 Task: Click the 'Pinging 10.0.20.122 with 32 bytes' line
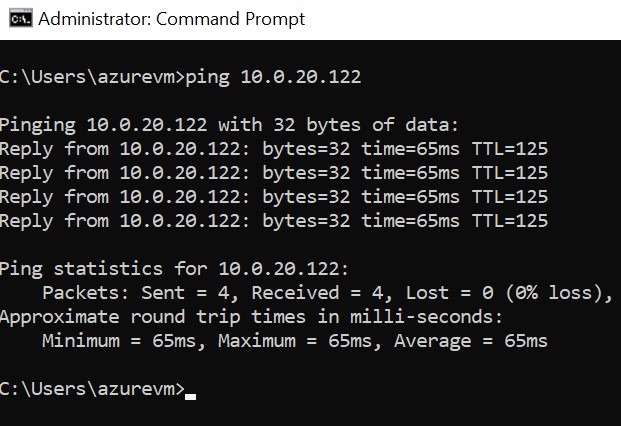pos(228,125)
